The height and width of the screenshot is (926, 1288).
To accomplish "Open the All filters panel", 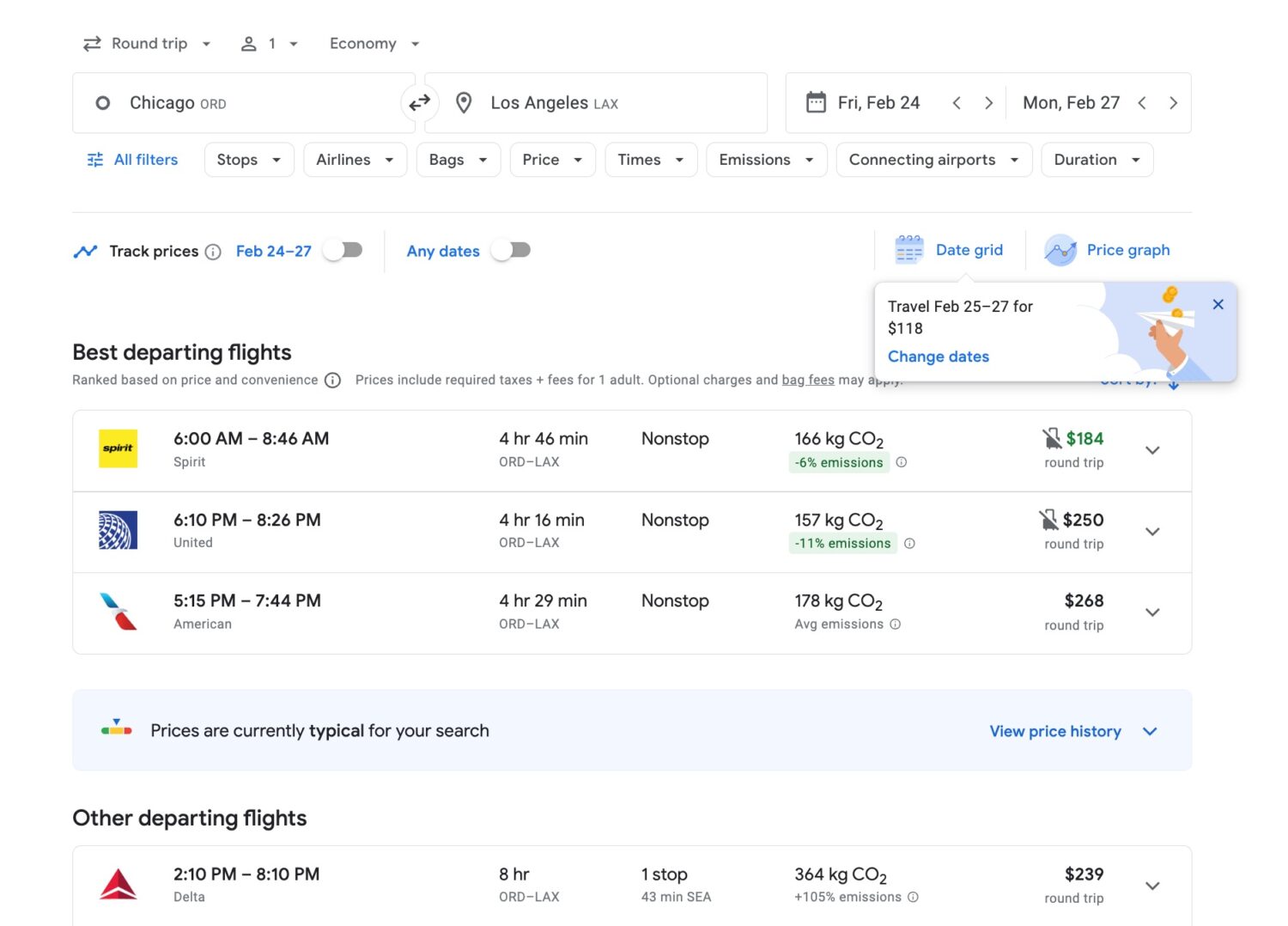I will click(x=131, y=159).
